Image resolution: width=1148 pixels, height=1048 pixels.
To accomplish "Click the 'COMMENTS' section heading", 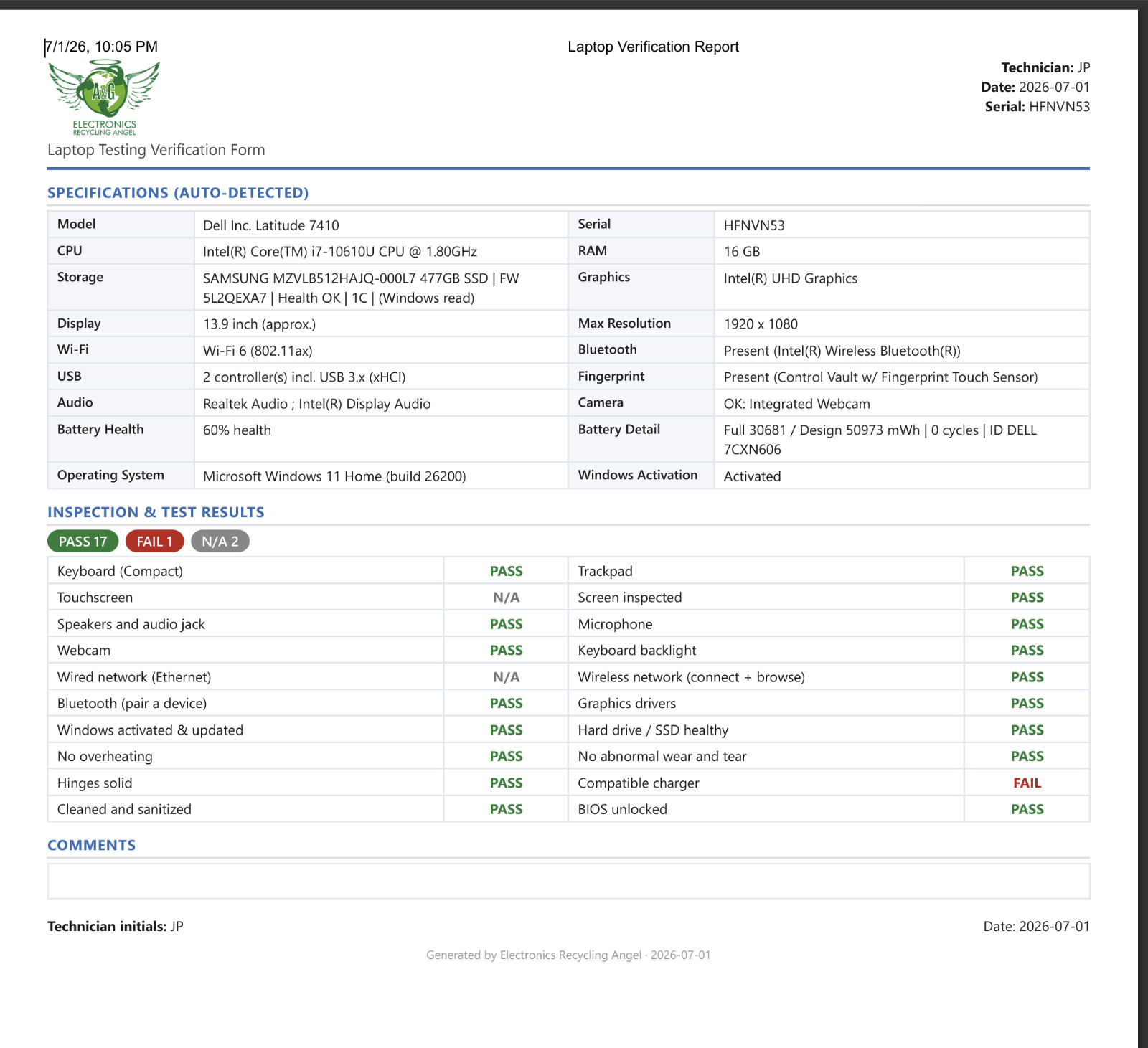I will [92, 845].
